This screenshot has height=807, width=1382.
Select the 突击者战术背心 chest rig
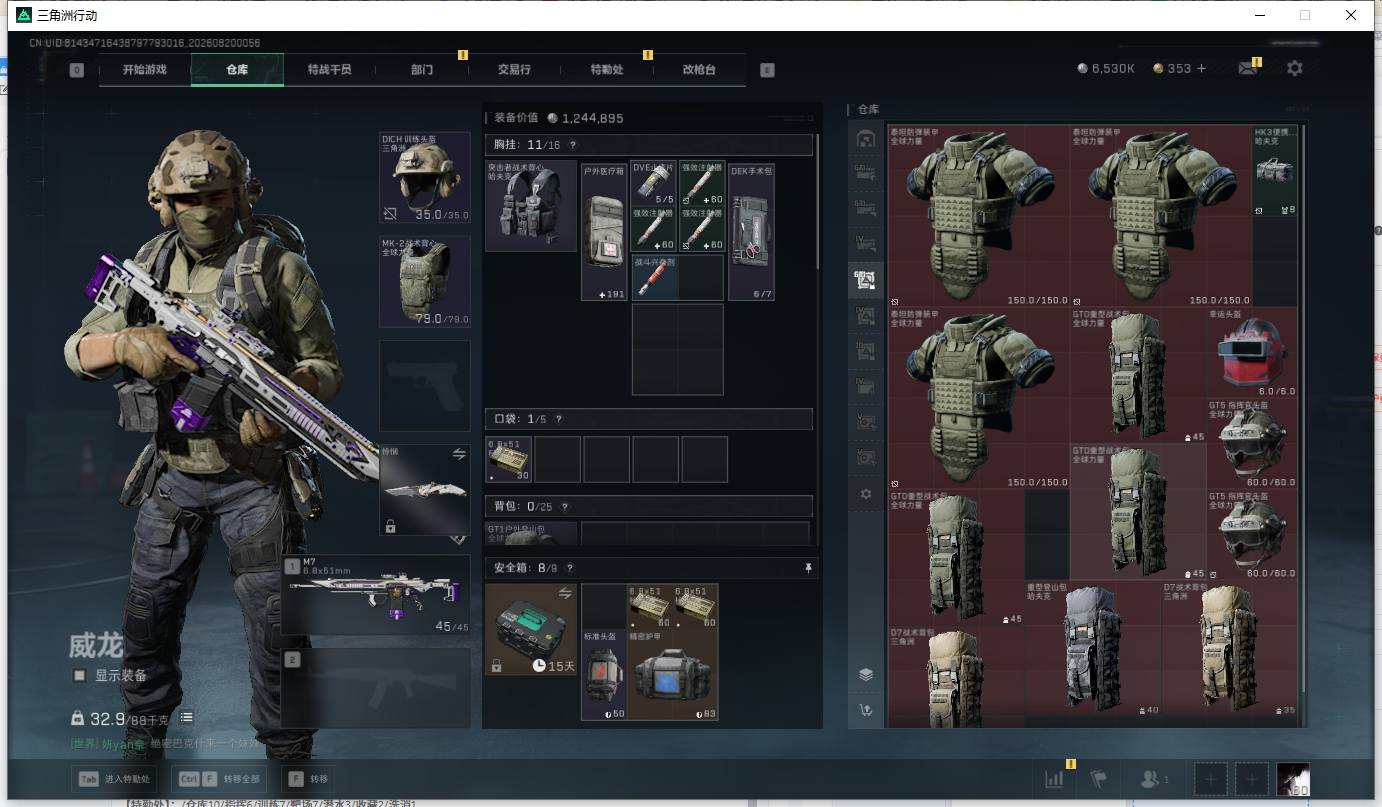click(x=531, y=206)
